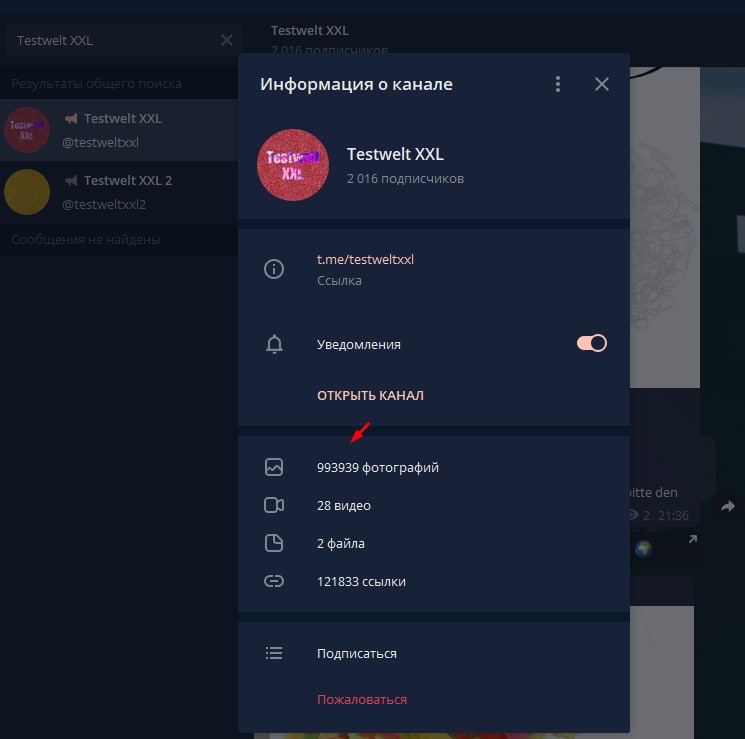
Task: Click the bell notifications icon
Action: 274,344
